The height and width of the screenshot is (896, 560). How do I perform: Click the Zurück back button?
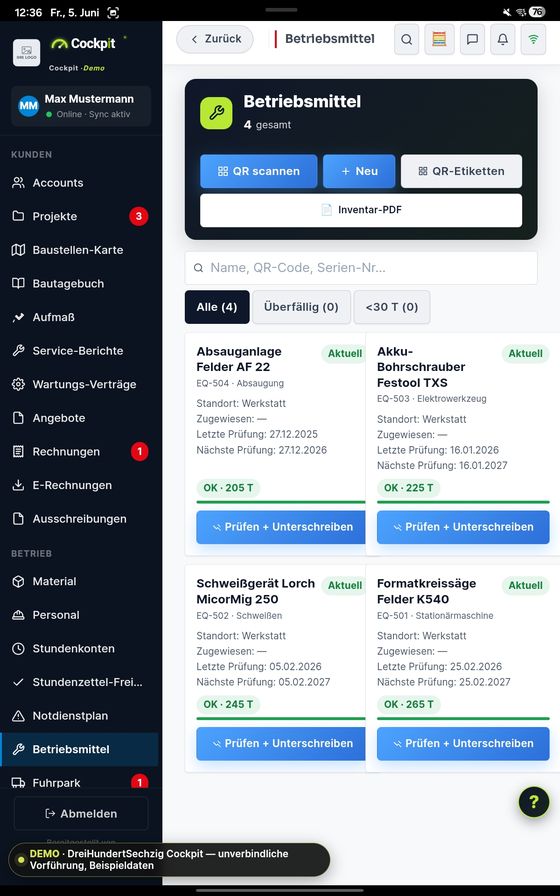point(215,39)
